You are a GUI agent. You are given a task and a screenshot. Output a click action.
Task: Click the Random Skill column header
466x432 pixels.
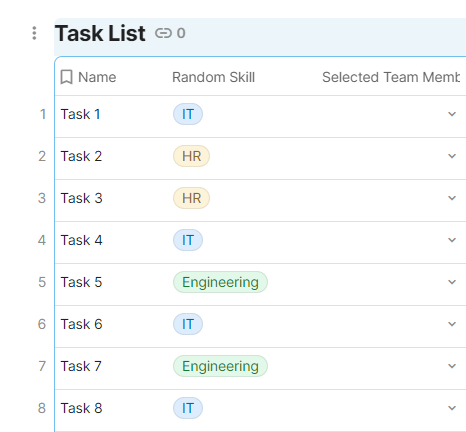pyautogui.click(x=213, y=77)
